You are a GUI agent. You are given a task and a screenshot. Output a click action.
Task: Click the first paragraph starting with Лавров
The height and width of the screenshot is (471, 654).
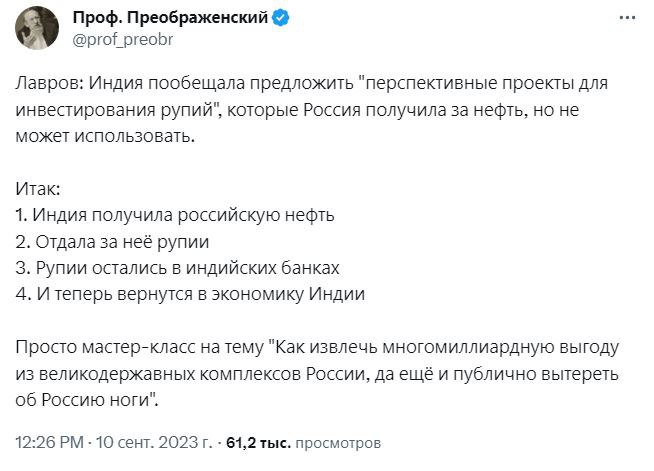[311, 110]
